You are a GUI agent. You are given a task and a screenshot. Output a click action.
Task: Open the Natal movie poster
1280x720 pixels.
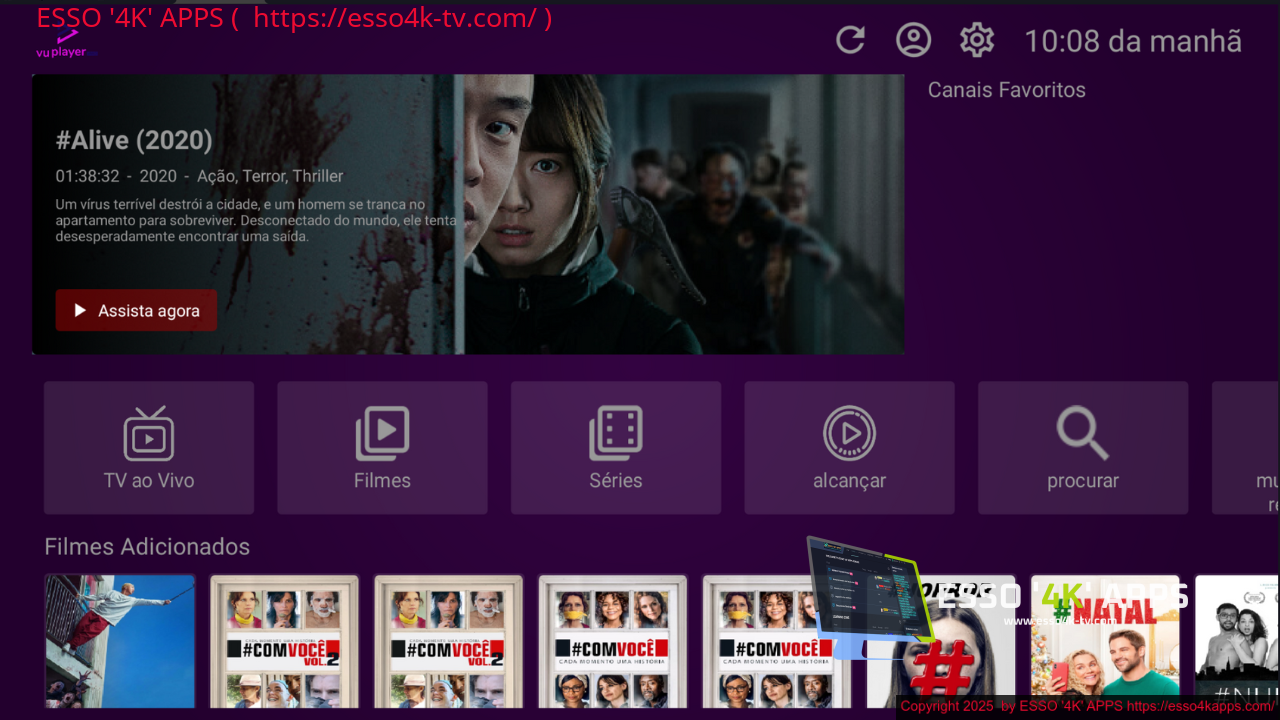pyautogui.click(x=1105, y=641)
